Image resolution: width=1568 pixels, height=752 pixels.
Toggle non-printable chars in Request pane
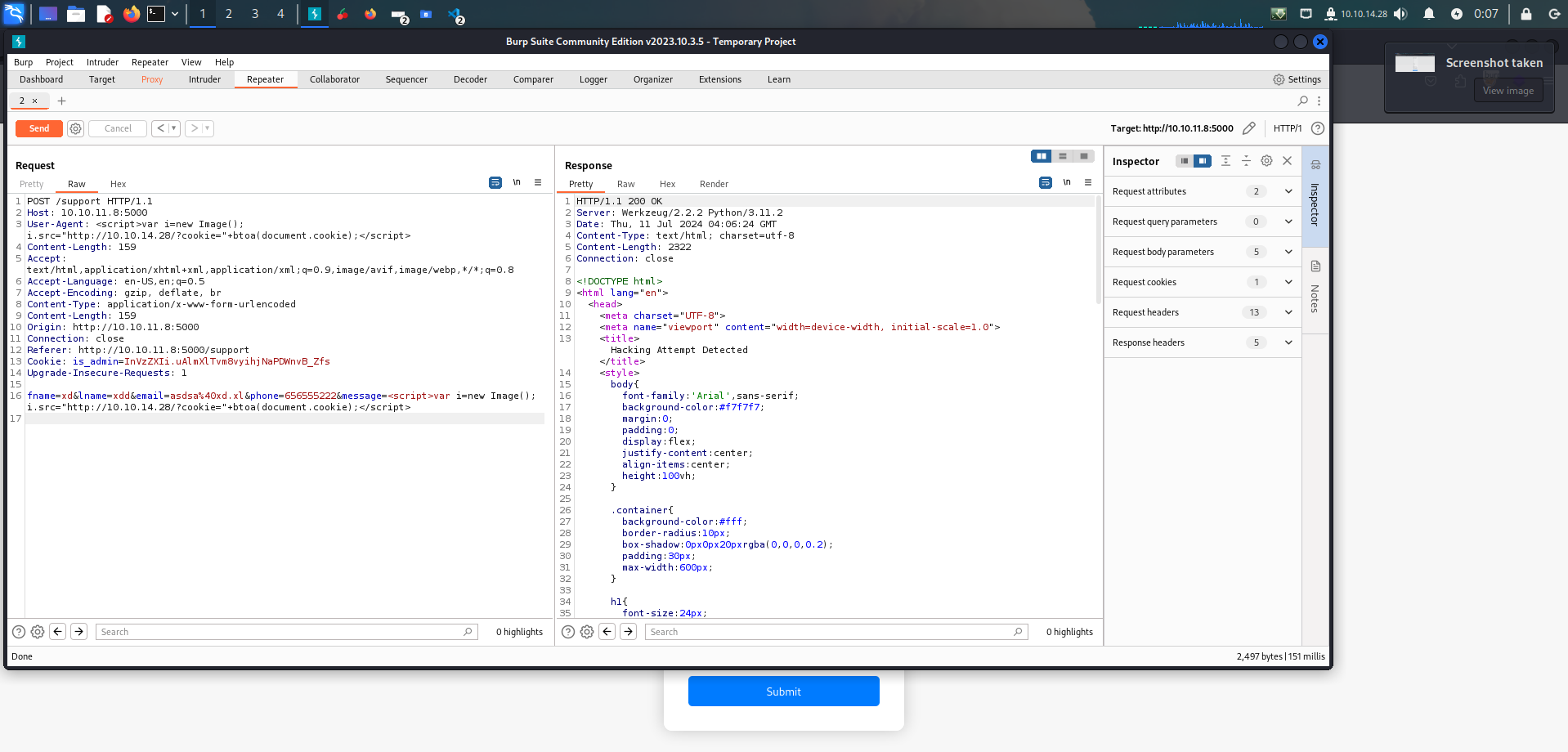coord(517,182)
